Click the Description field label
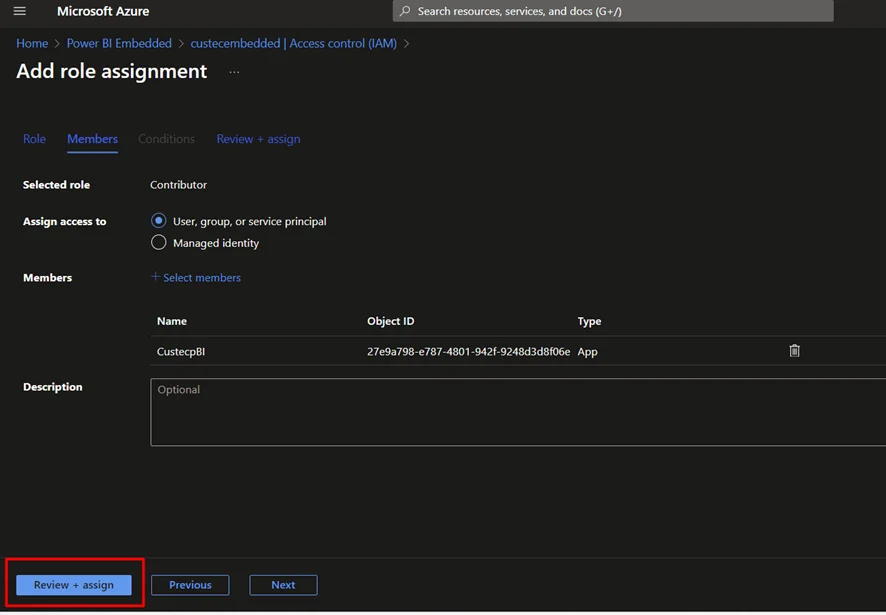Screen dimensions: 886x615 coord(53,387)
